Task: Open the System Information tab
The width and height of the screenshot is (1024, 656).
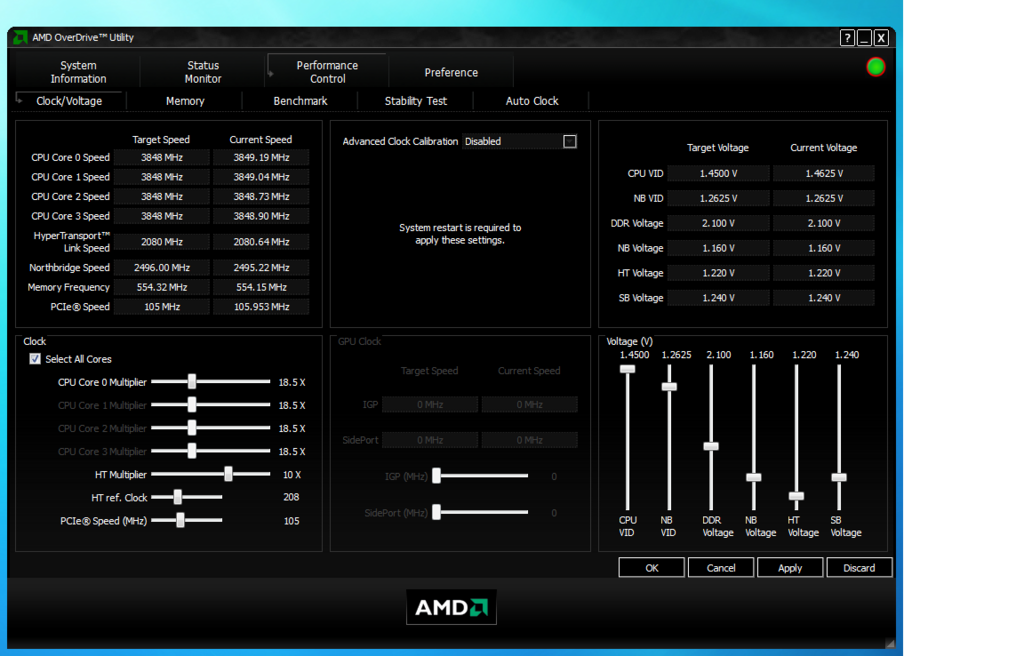Action: [x=78, y=72]
